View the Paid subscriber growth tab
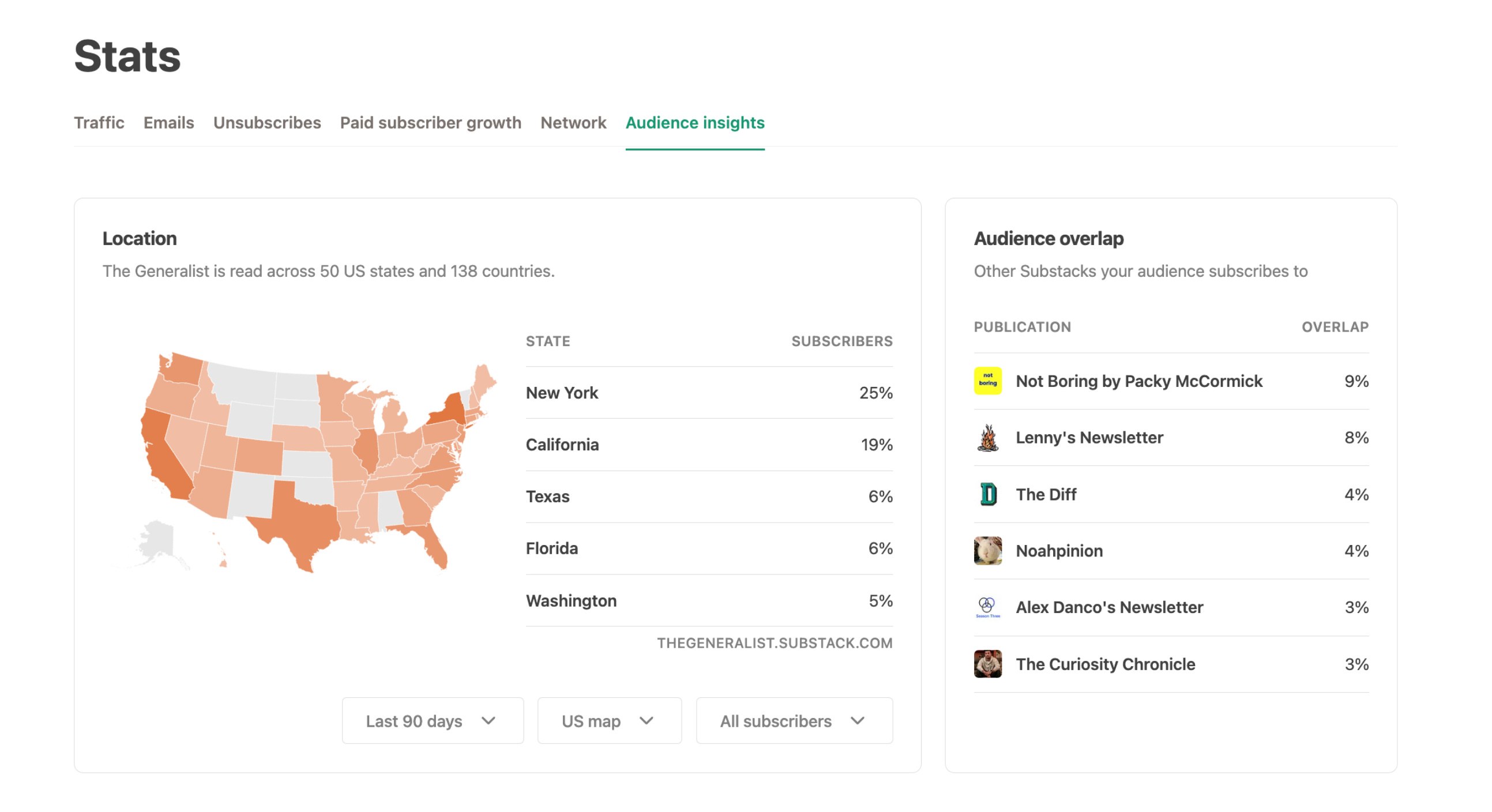1492x812 pixels. pos(430,123)
